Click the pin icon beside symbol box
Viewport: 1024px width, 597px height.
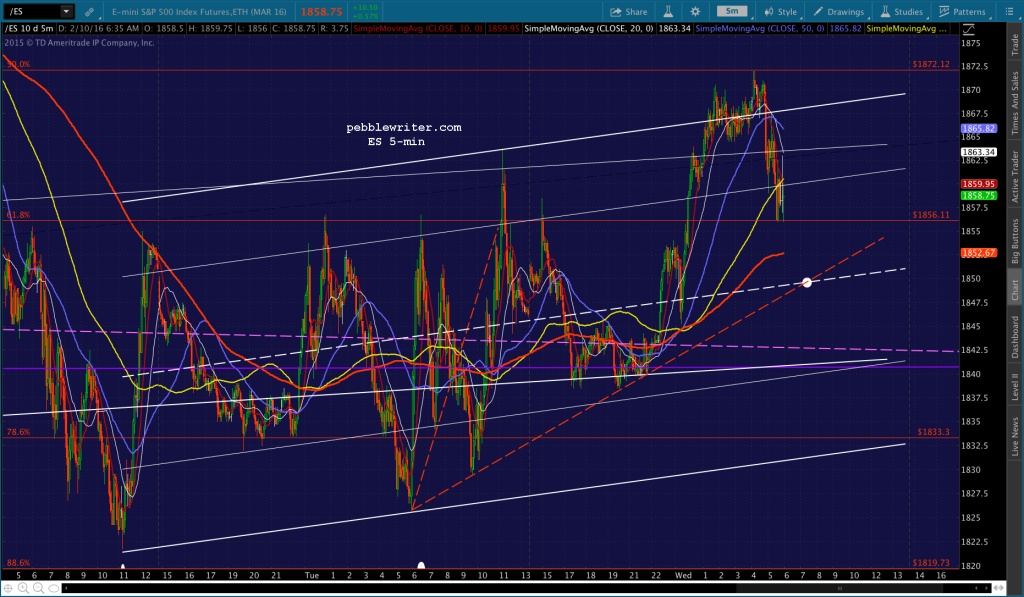coord(89,12)
